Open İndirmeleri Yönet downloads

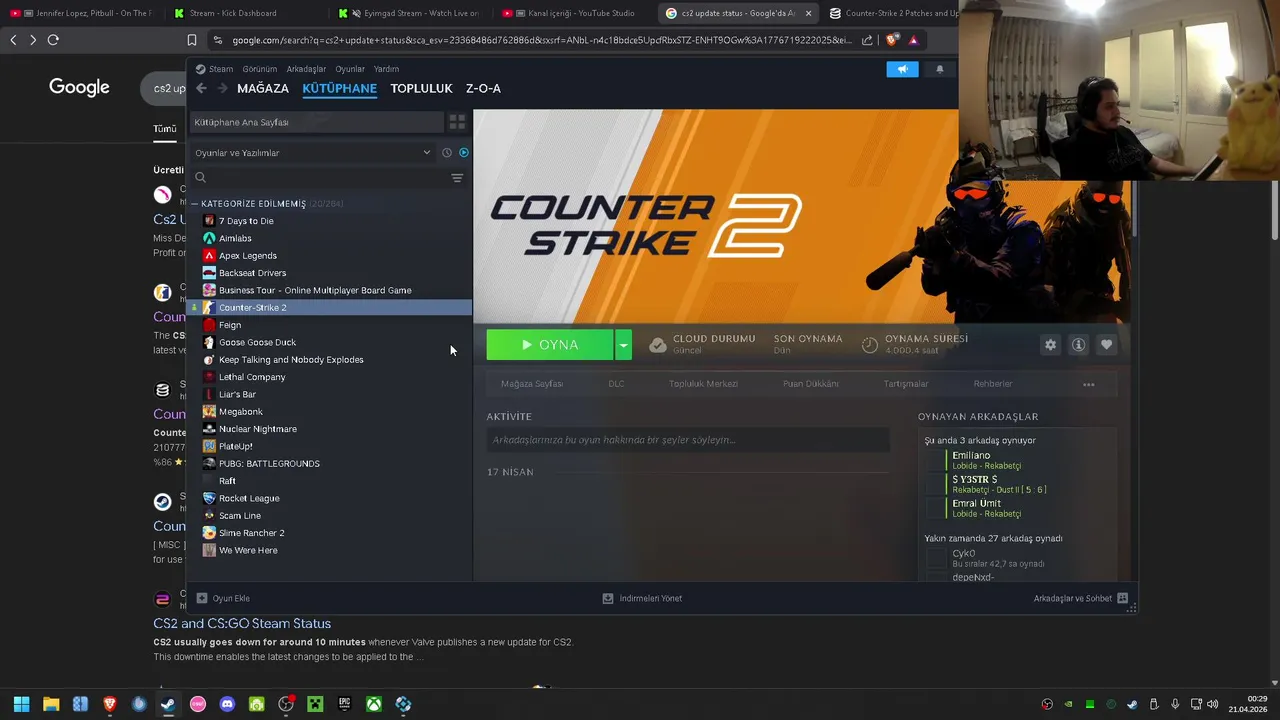click(642, 599)
